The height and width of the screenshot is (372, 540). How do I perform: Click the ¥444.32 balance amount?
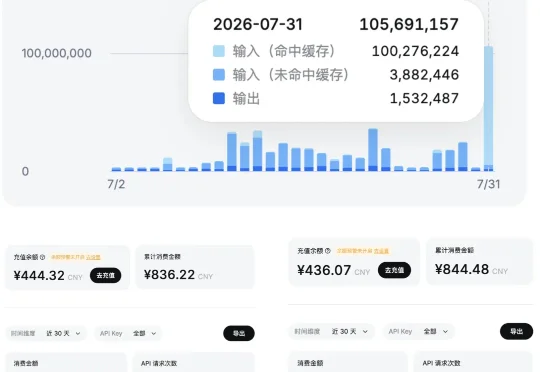click(x=39, y=276)
